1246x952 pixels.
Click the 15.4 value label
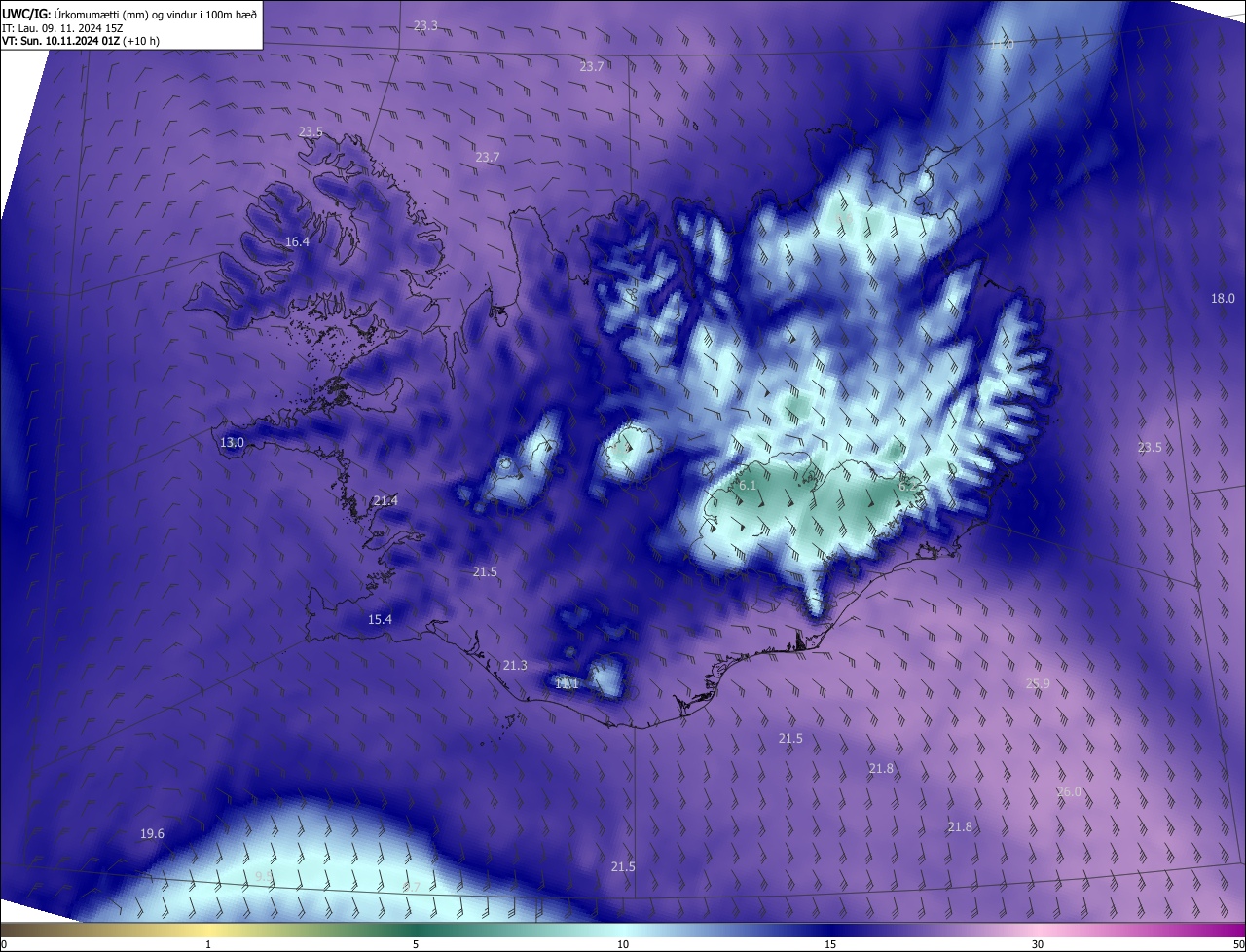[380, 619]
